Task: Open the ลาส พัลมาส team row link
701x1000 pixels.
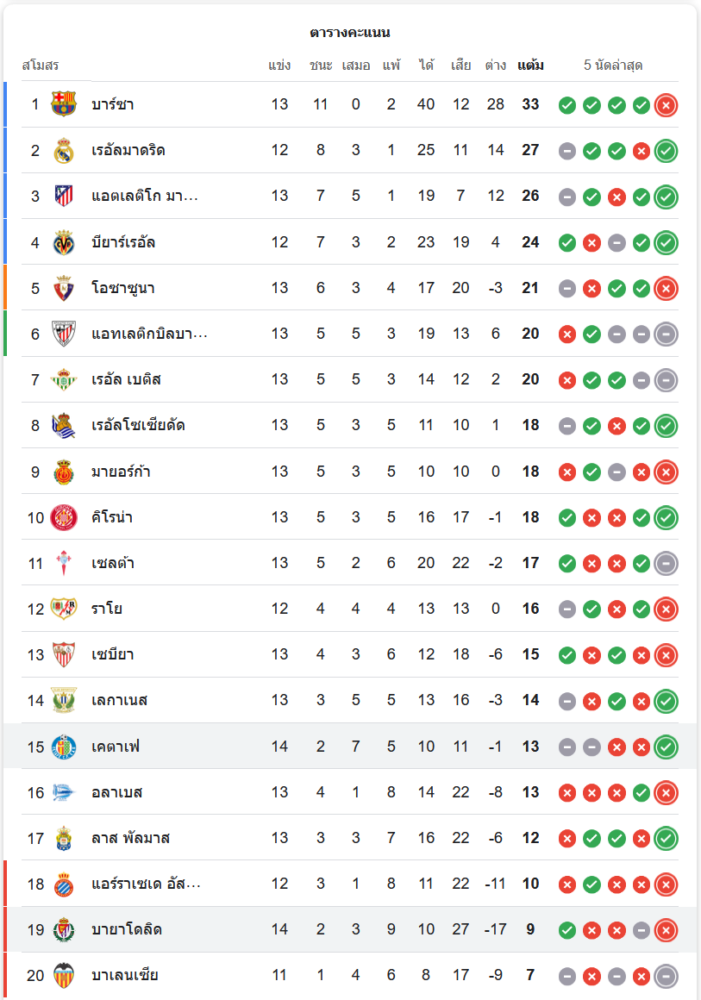Action: click(130, 838)
